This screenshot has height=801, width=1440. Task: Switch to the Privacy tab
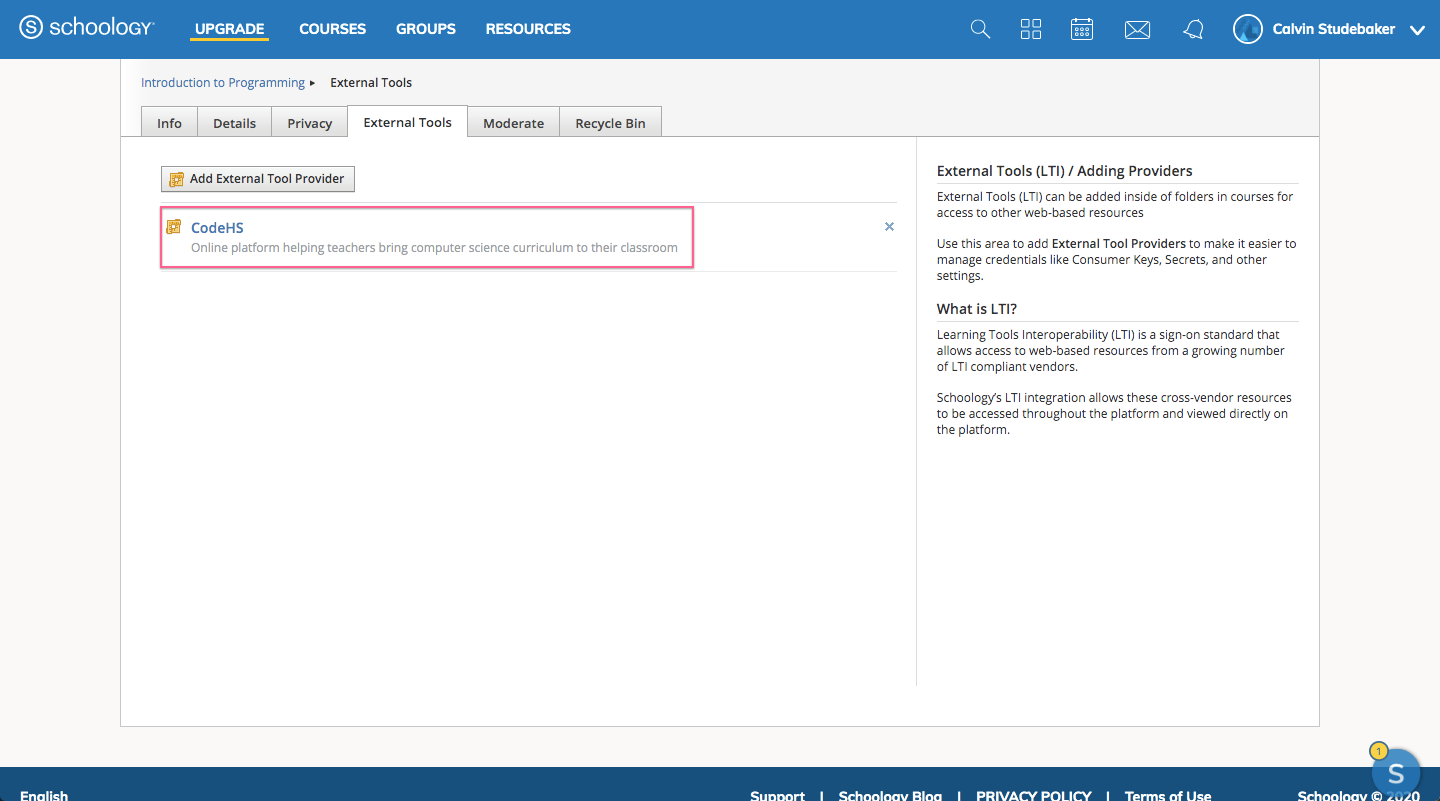(x=309, y=123)
